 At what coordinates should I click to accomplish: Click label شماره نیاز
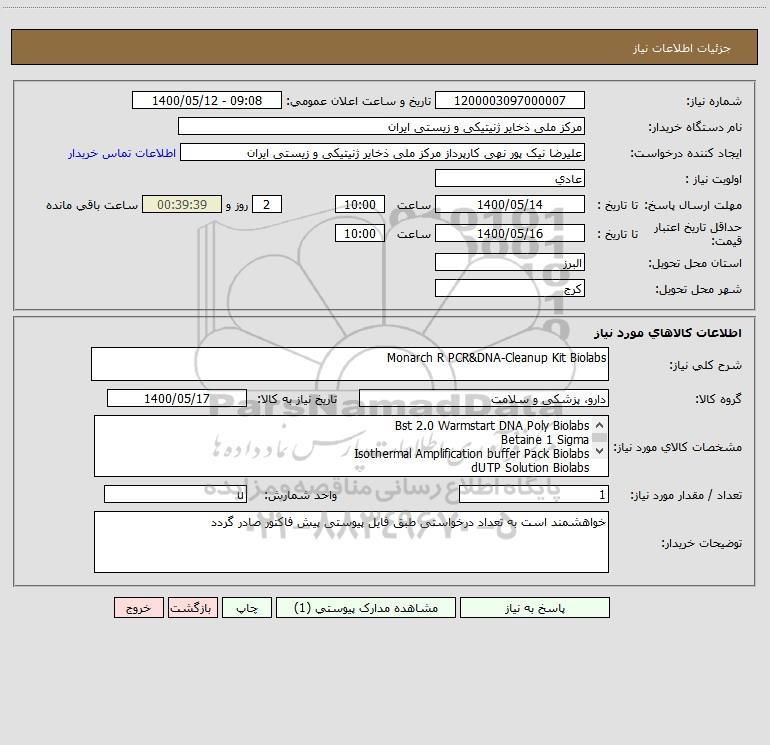[x=714, y=101]
